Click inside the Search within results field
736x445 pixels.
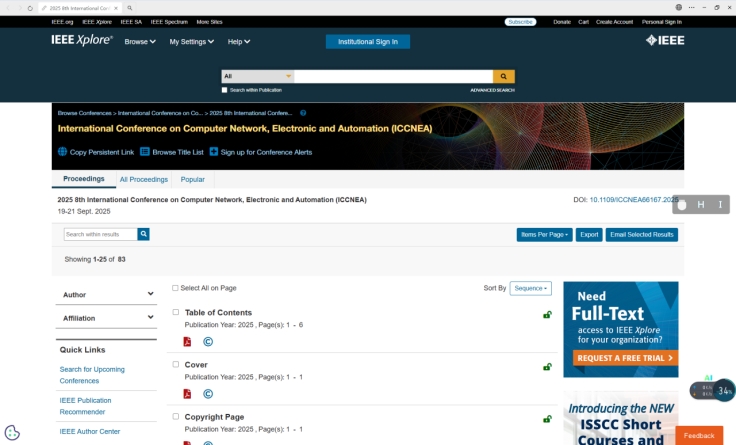[x=100, y=234]
